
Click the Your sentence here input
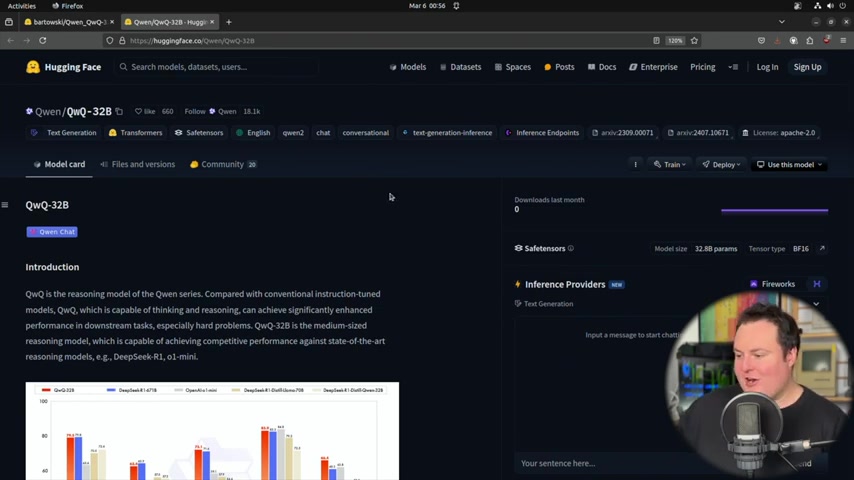605,463
